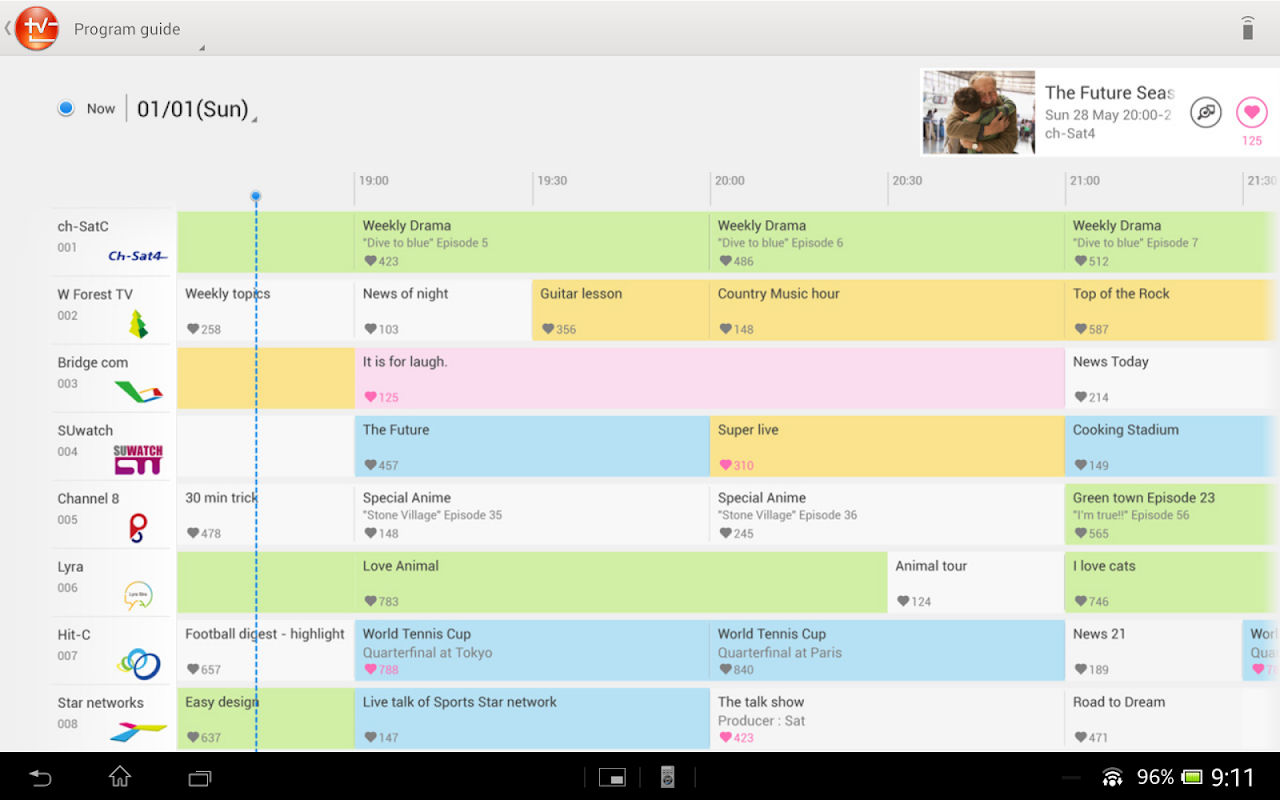This screenshot has width=1280, height=800.
Task: Select the Channel 8 logo
Action: pyautogui.click(x=138, y=528)
